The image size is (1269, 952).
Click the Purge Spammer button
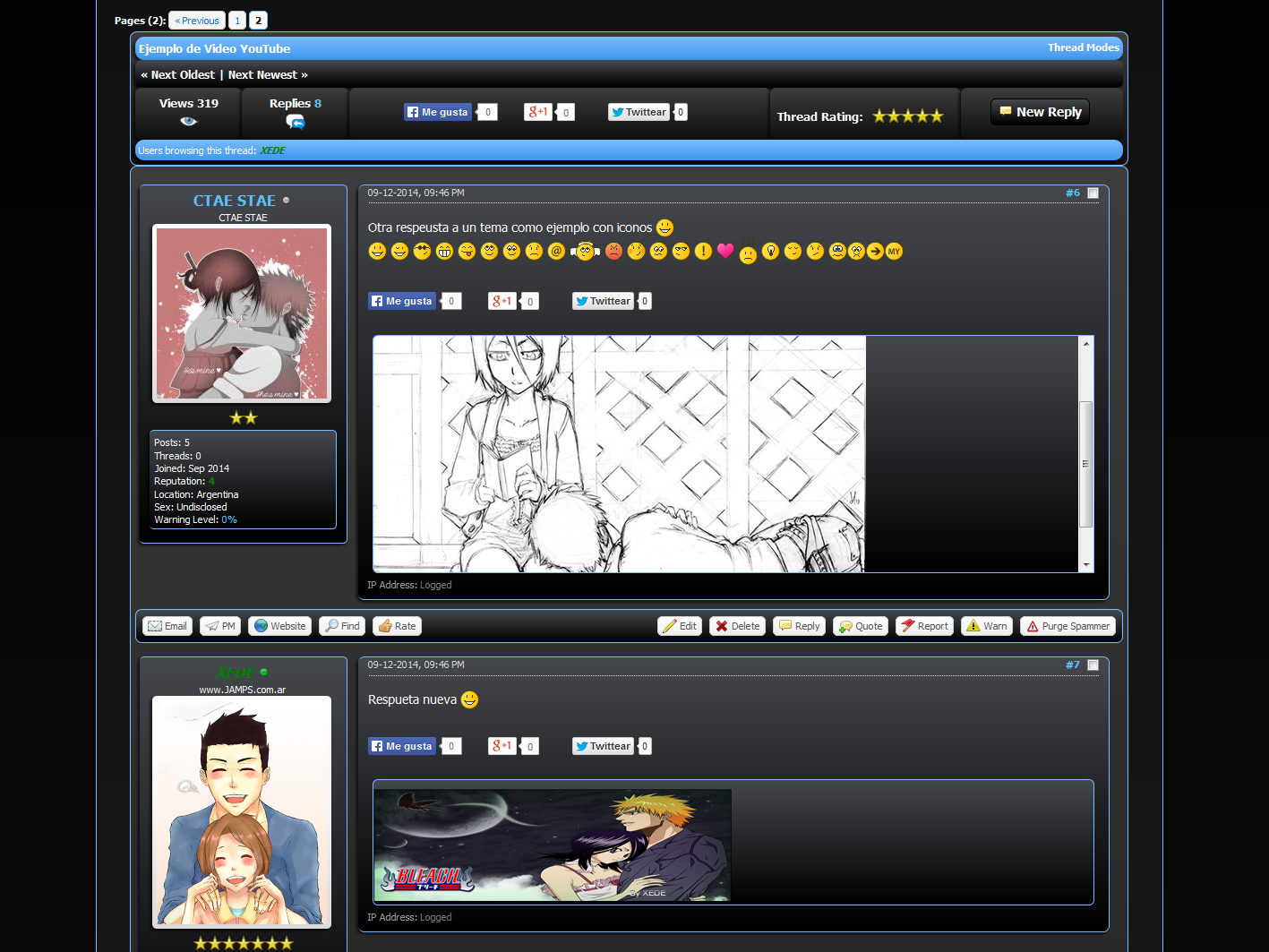pyautogui.click(x=1068, y=626)
